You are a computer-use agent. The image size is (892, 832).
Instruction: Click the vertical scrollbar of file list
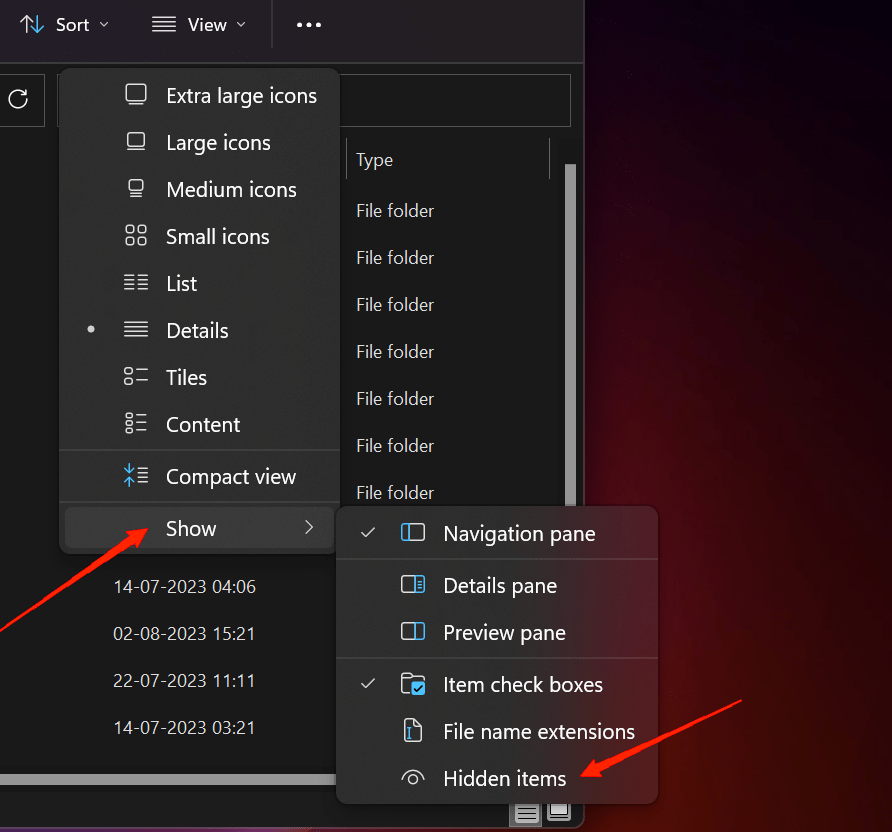(570, 330)
